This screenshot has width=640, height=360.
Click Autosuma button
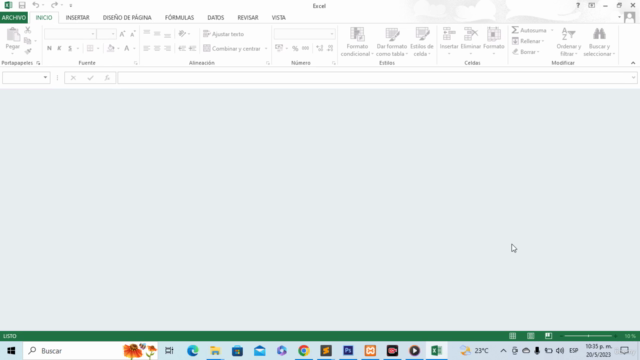[x=529, y=30]
